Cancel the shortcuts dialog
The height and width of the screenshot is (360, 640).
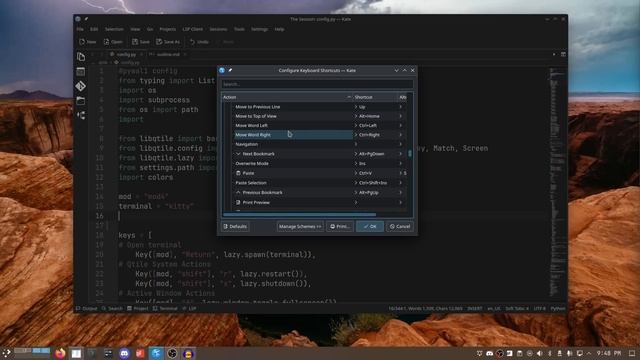tap(400, 227)
